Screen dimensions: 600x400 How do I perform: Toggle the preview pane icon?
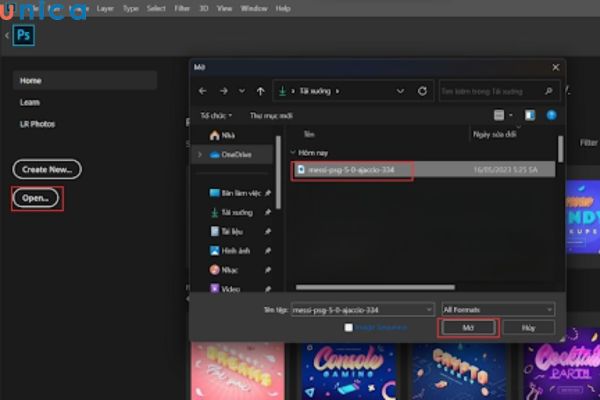[x=530, y=115]
